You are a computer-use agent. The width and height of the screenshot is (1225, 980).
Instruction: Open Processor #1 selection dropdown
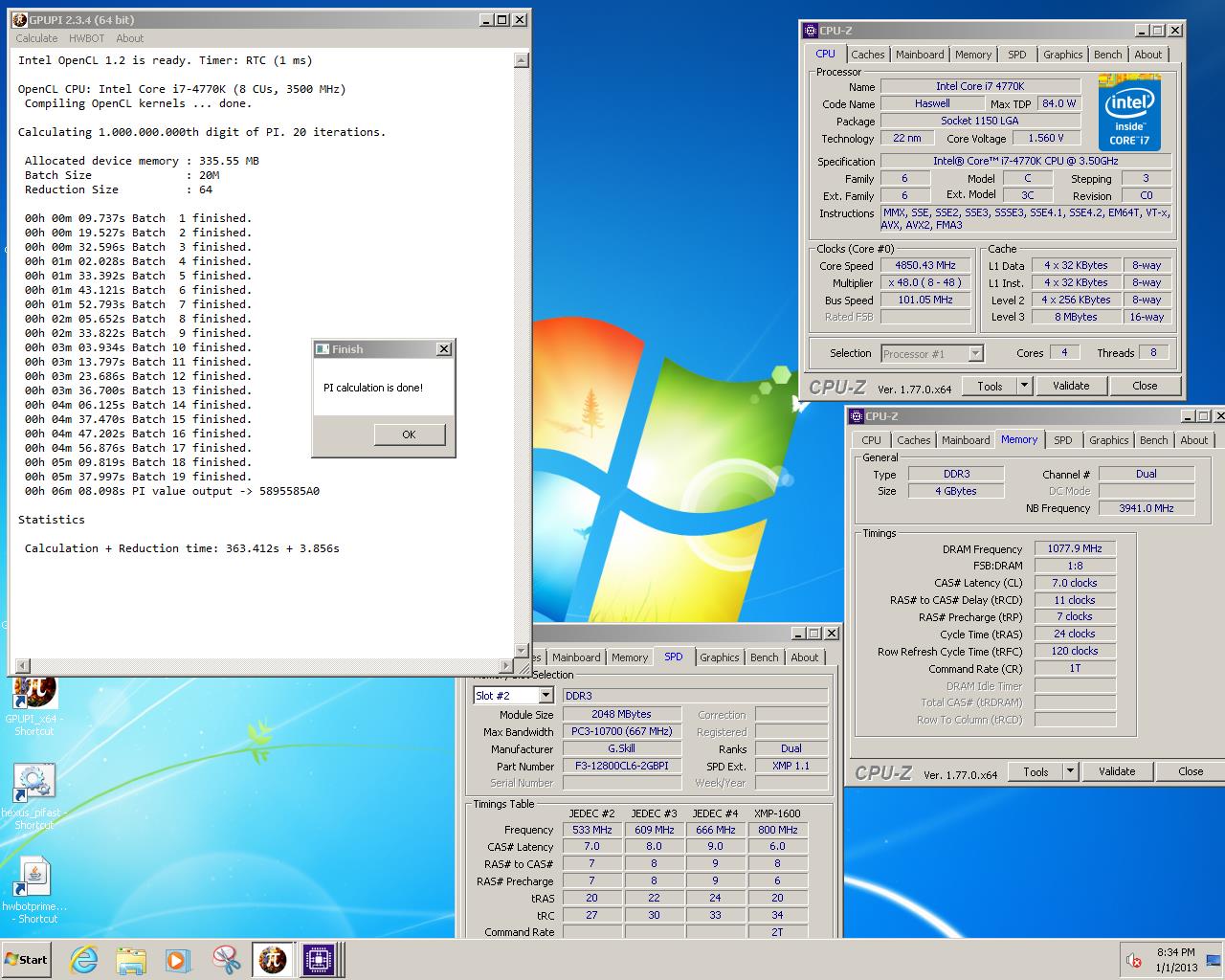pyautogui.click(x=932, y=353)
